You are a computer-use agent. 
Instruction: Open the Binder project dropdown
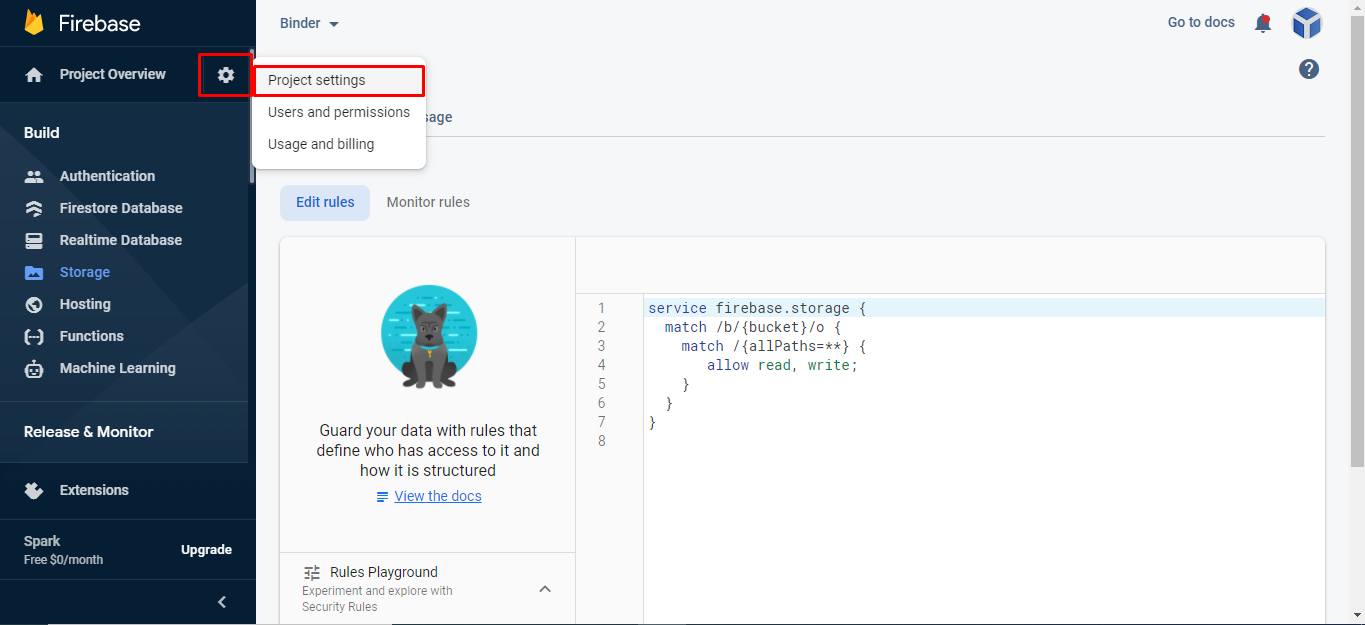(310, 24)
